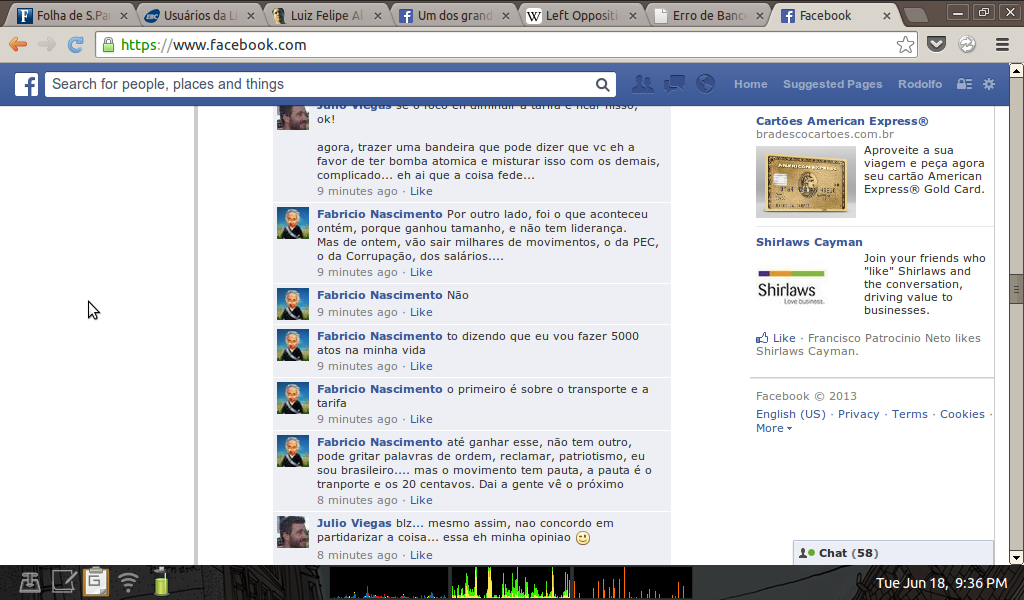The image size is (1024, 600).
Task: Click '8 minutes ago' on Julio's last comment
Action: tap(357, 555)
